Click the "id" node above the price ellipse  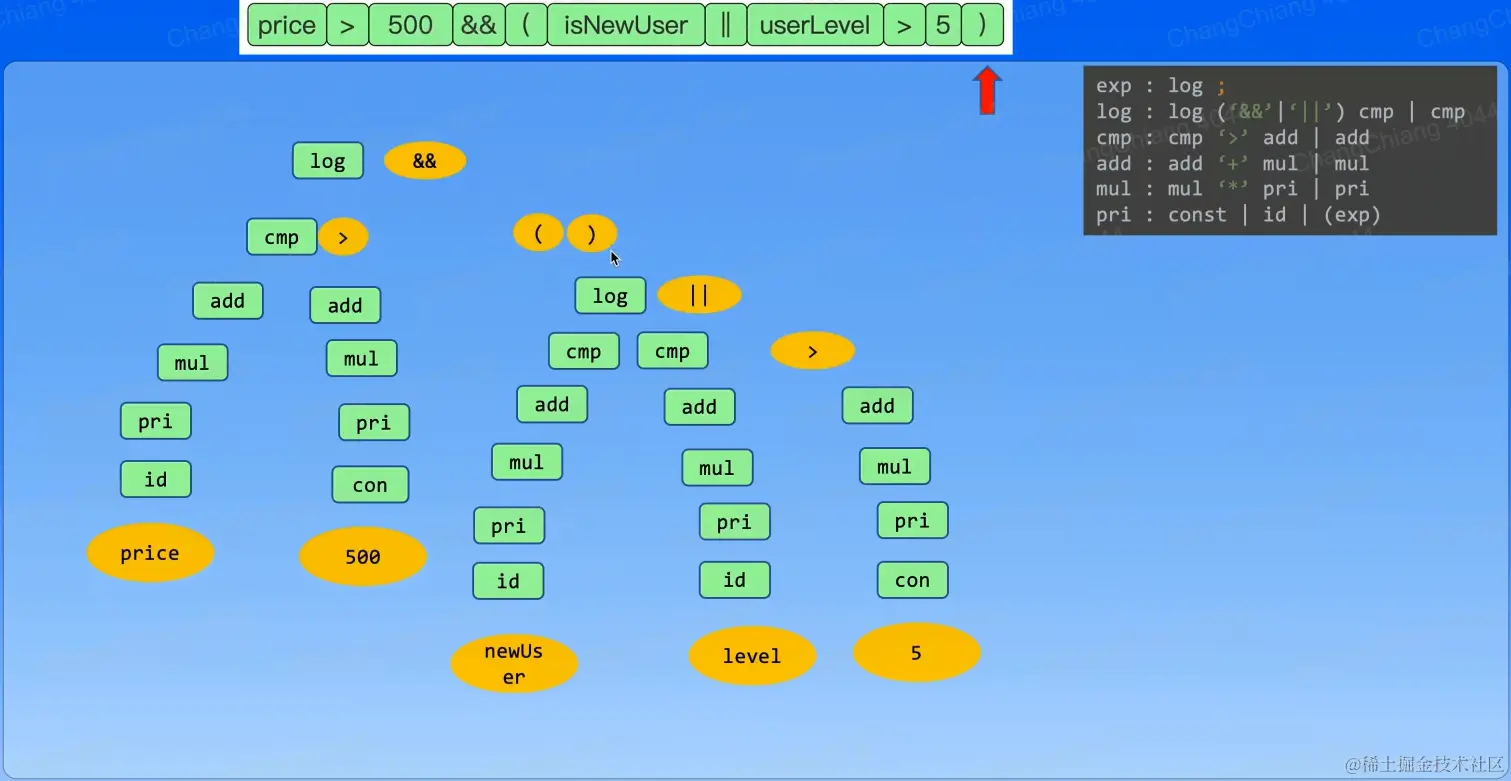coord(155,479)
